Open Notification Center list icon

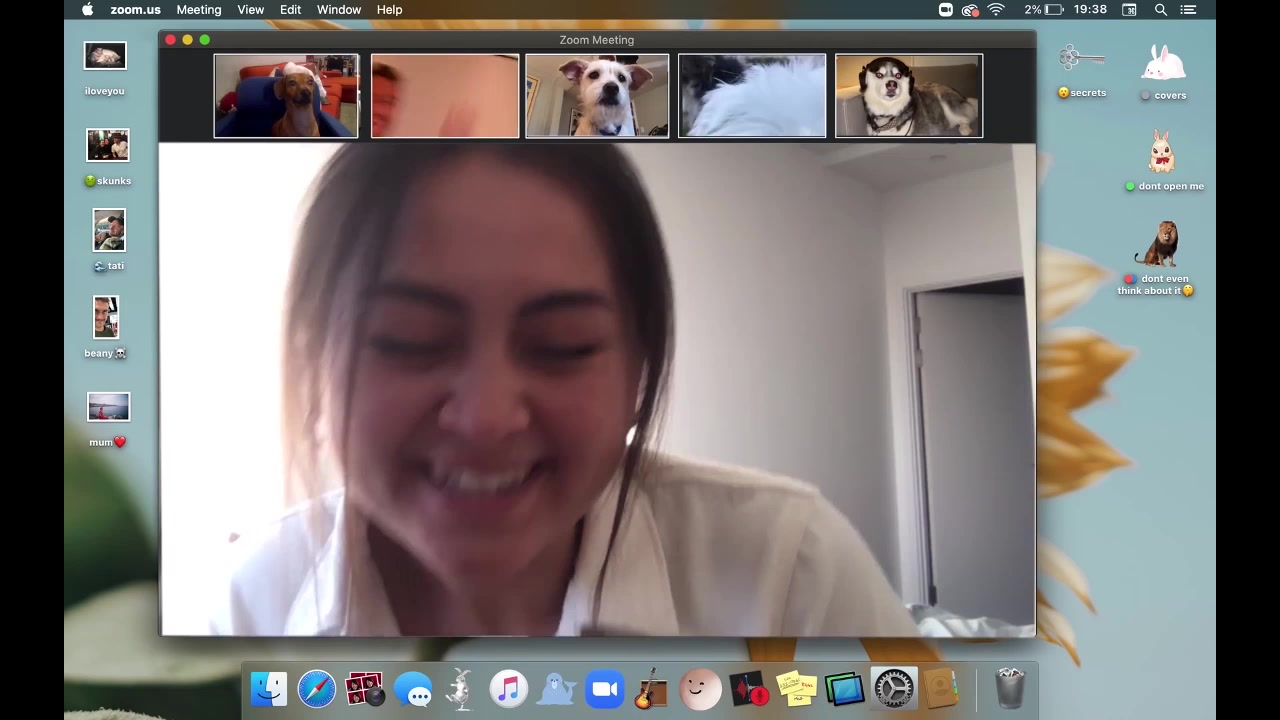[1189, 10]
